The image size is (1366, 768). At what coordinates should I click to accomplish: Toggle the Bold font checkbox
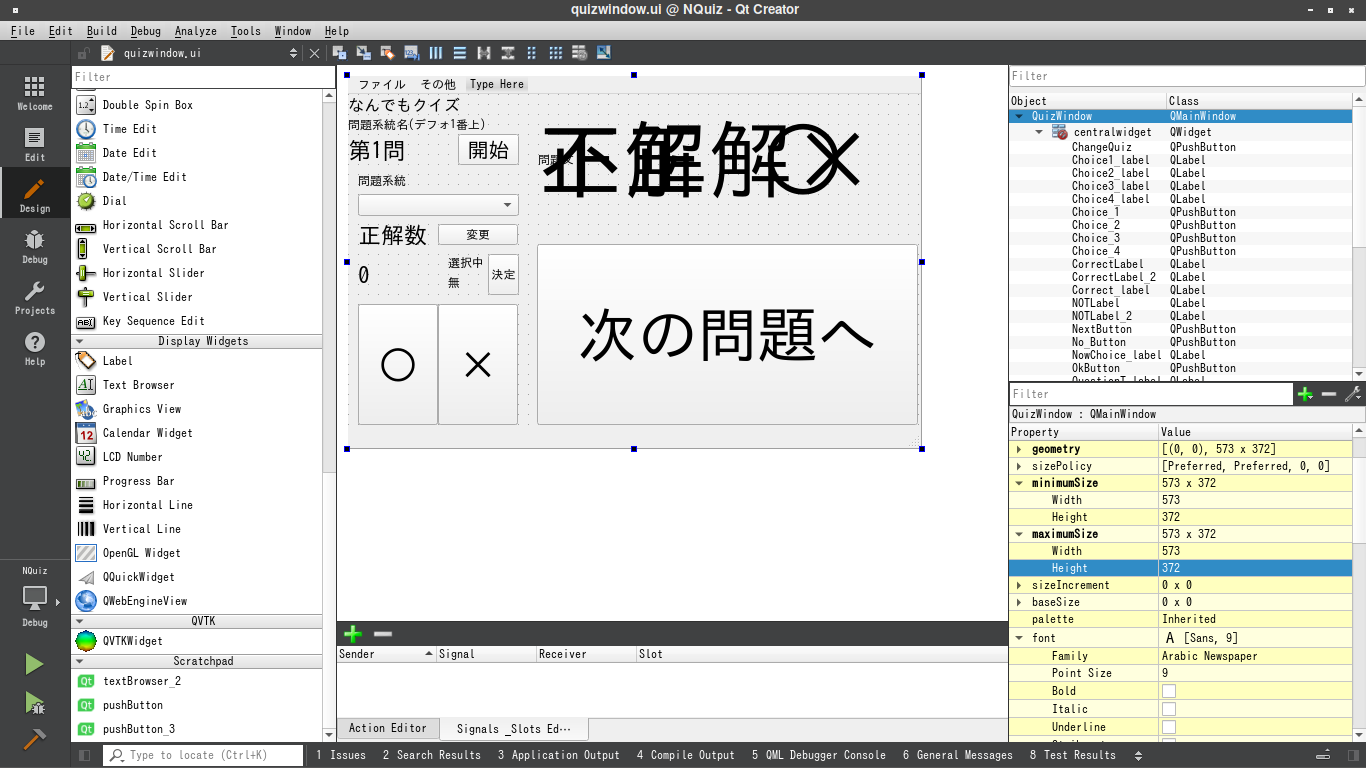point(1168,691)
